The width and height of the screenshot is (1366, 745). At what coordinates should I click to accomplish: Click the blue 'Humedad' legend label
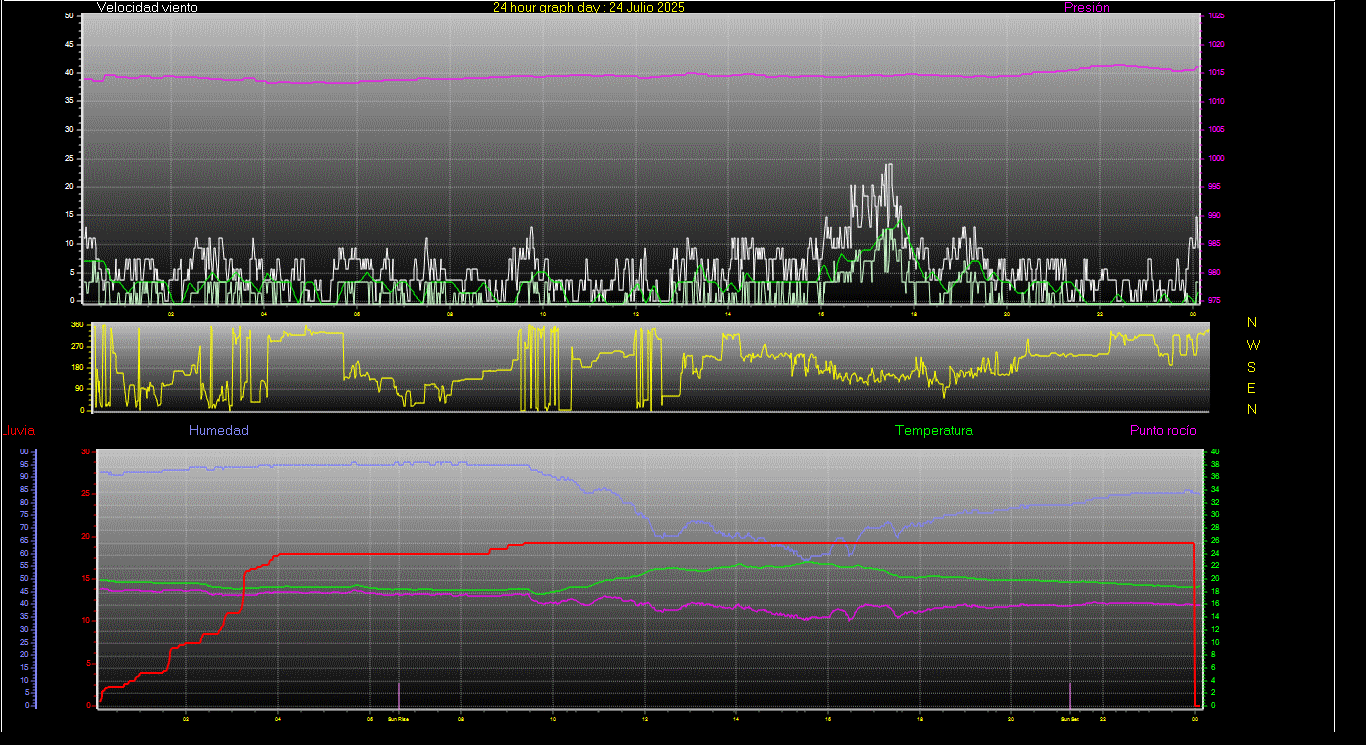tap(218, 430)
